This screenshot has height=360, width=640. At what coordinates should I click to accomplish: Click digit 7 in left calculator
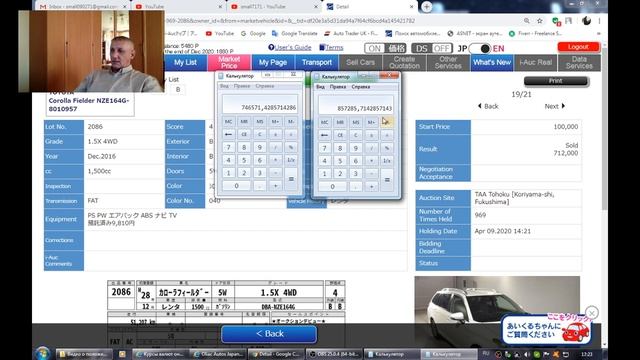(x=229, y=147)
